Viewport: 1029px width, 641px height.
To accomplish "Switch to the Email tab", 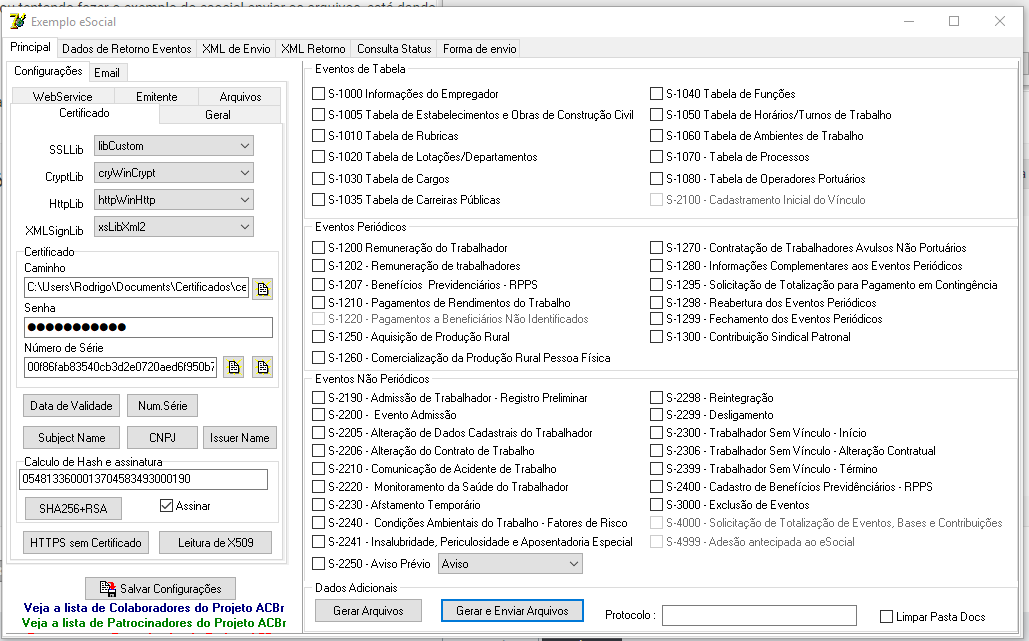I will point(107,73).
